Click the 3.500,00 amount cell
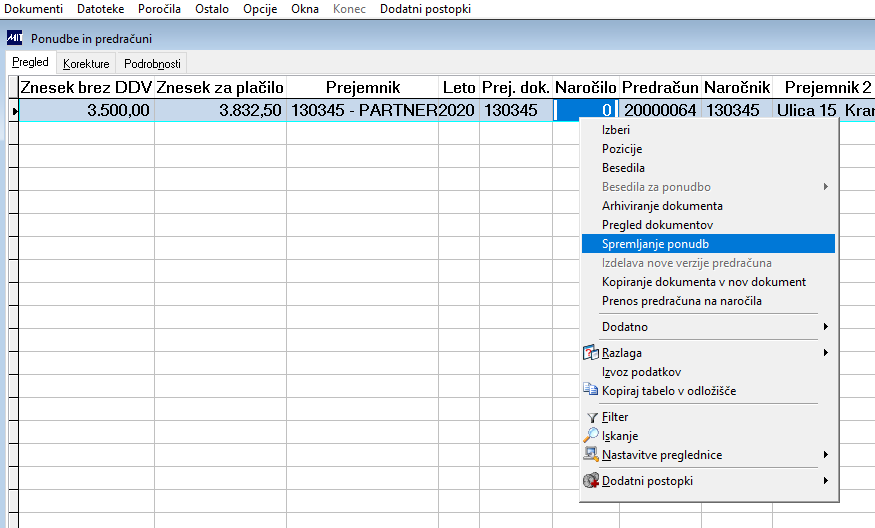The width and height of the screenshot is (875, 528). 86,111
